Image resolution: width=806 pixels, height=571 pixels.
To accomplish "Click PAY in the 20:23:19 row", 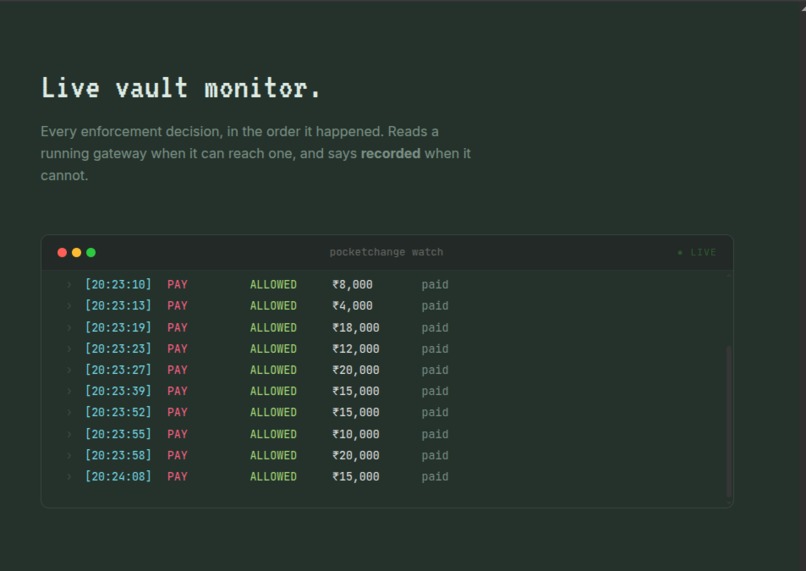I will coord(177,327).
